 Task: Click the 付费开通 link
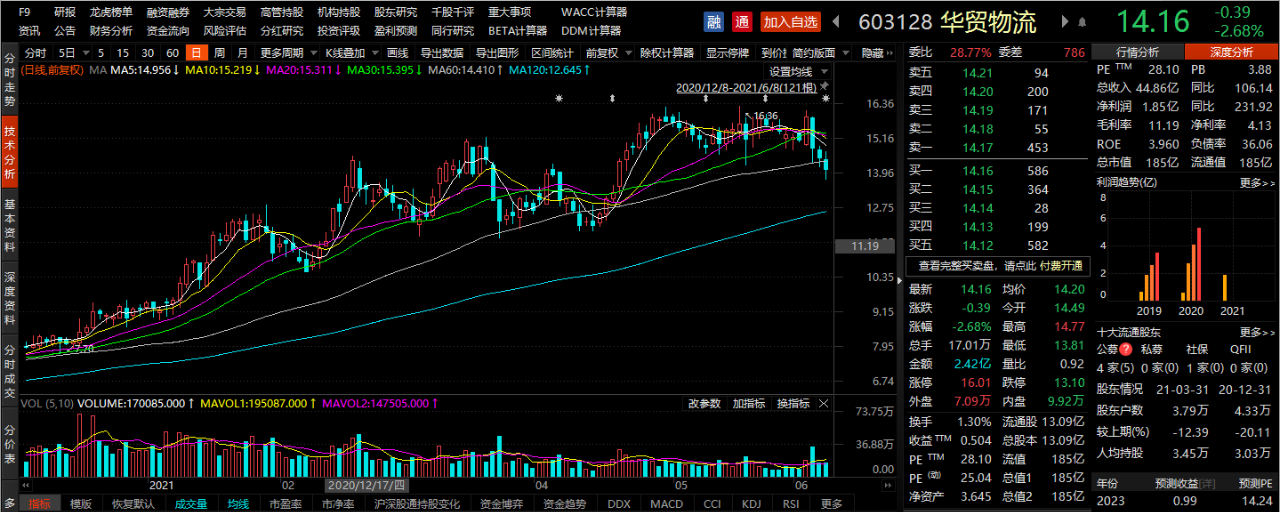click(x=1060, y=267)
